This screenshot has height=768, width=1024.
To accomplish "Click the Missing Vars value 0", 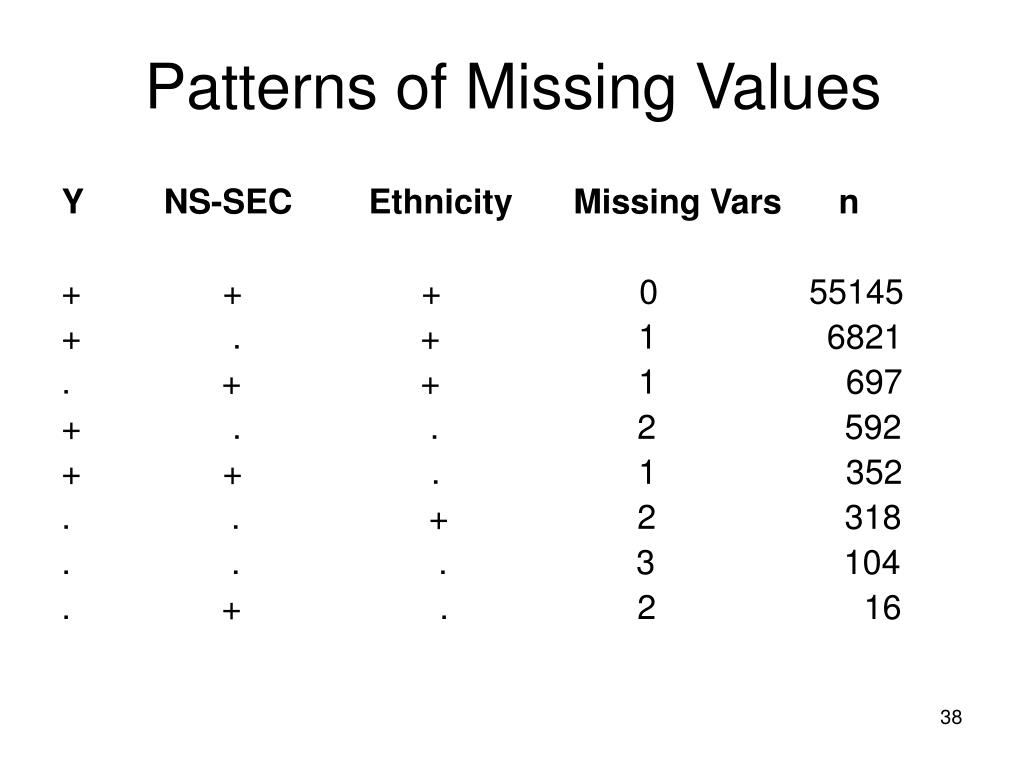I will (x=648, y=293).
